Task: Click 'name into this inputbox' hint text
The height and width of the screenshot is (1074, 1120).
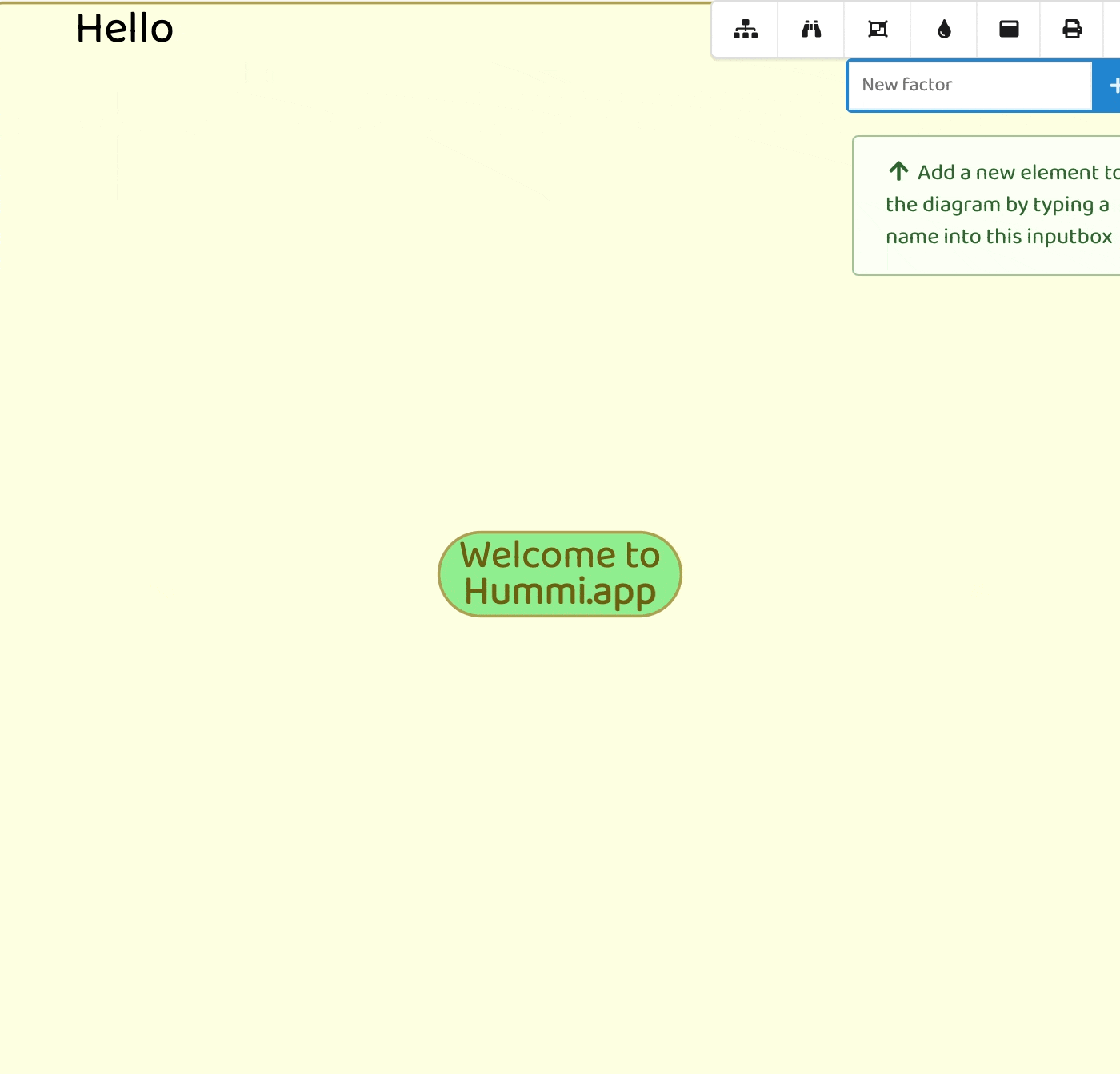Action: click(x=998, y=237)
